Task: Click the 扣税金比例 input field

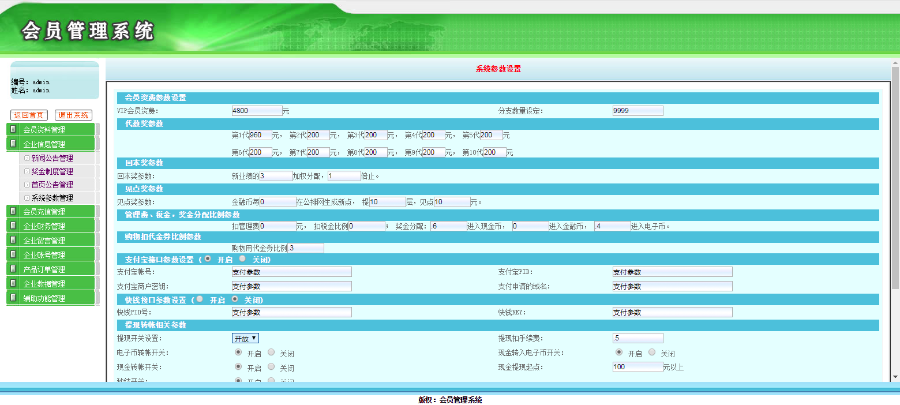Action: point(366,226)
